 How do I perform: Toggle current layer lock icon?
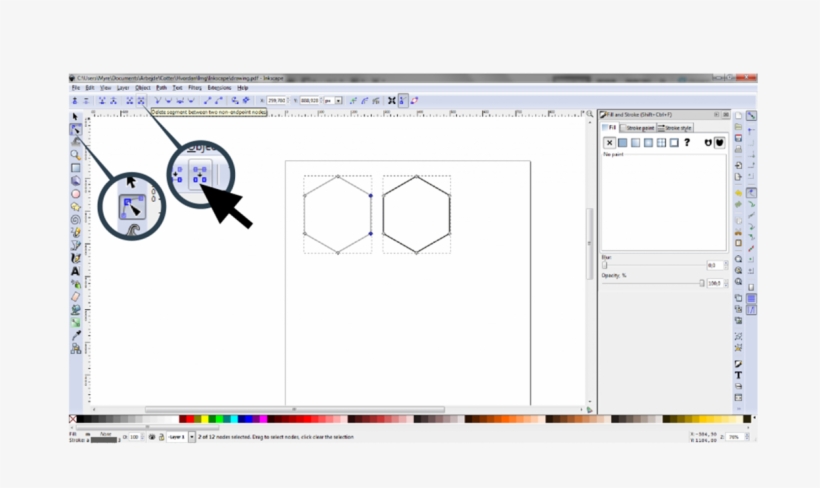pyautogui.click(x=162, y=437)
